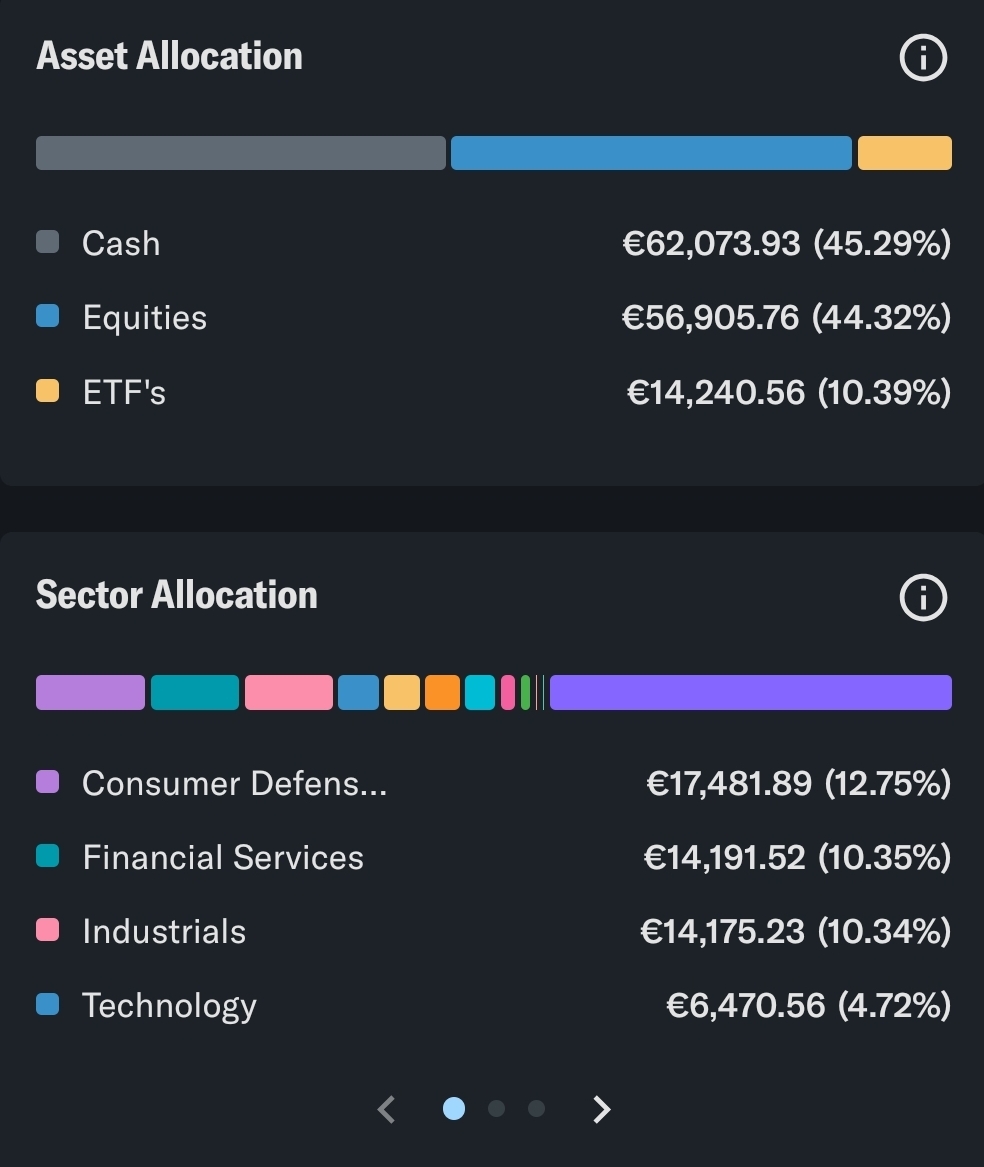Select the first pagination dot
This screenshot has height=1167, width=984.
(x=454, y=1108)
